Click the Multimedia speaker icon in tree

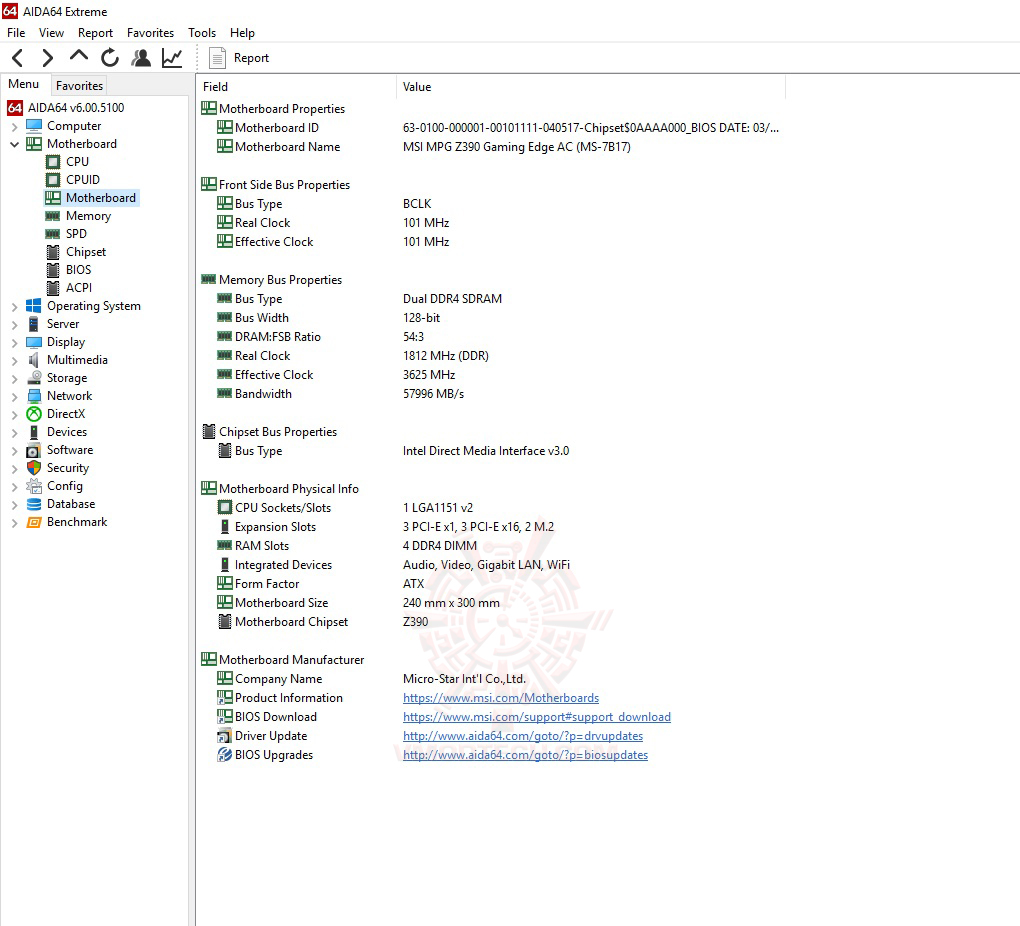click(x=34, y=360)
